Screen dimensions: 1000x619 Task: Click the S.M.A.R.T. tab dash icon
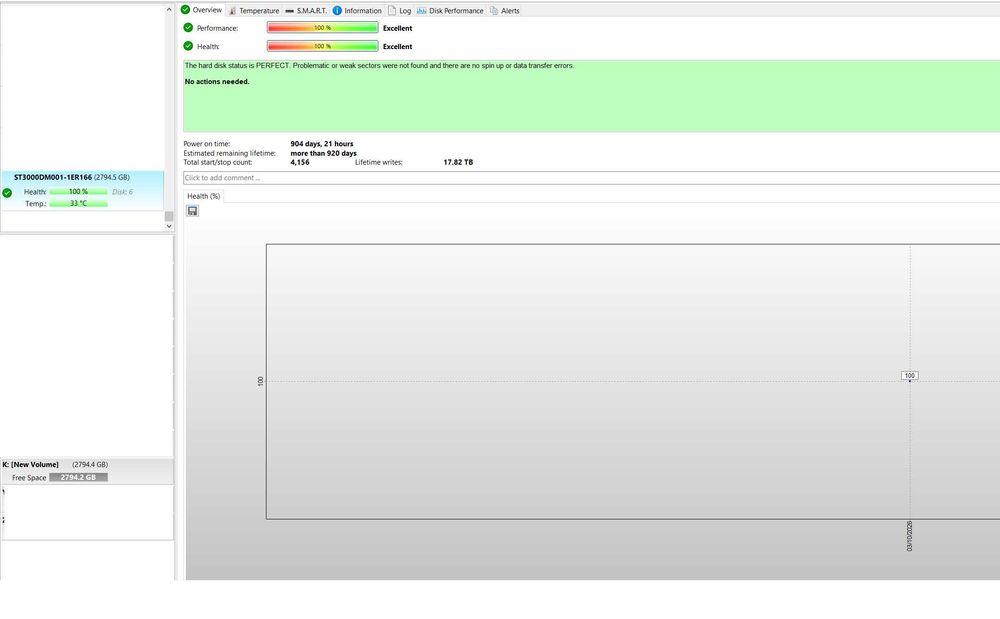[290, 11]
